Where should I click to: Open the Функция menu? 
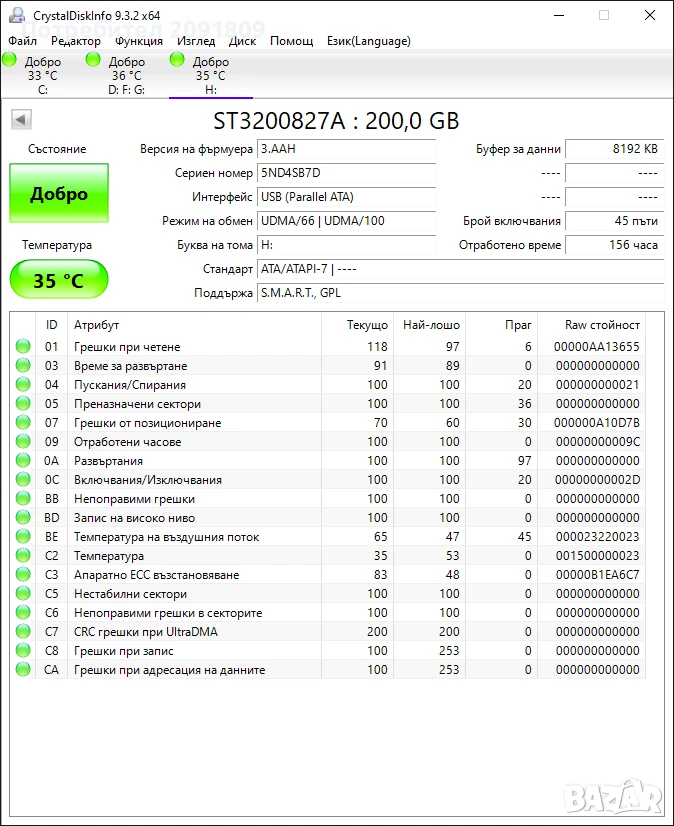coord(139,41)
